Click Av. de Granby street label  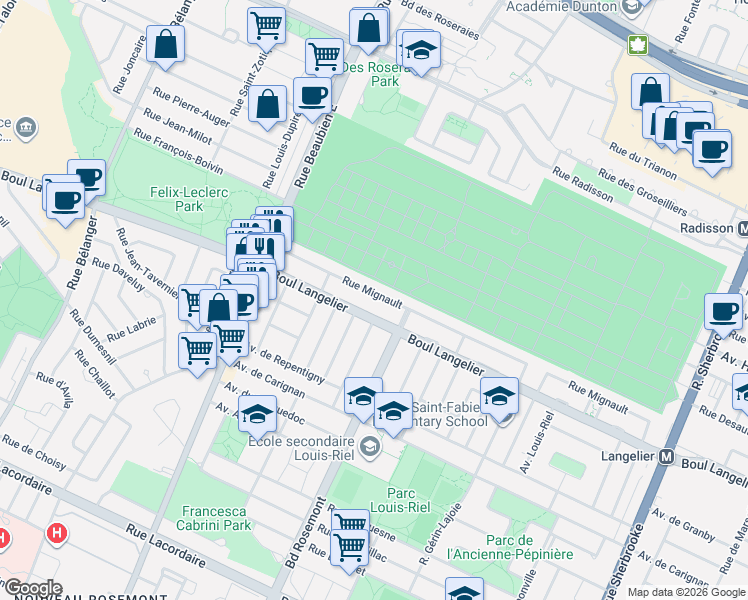click(x=683, y=525)
